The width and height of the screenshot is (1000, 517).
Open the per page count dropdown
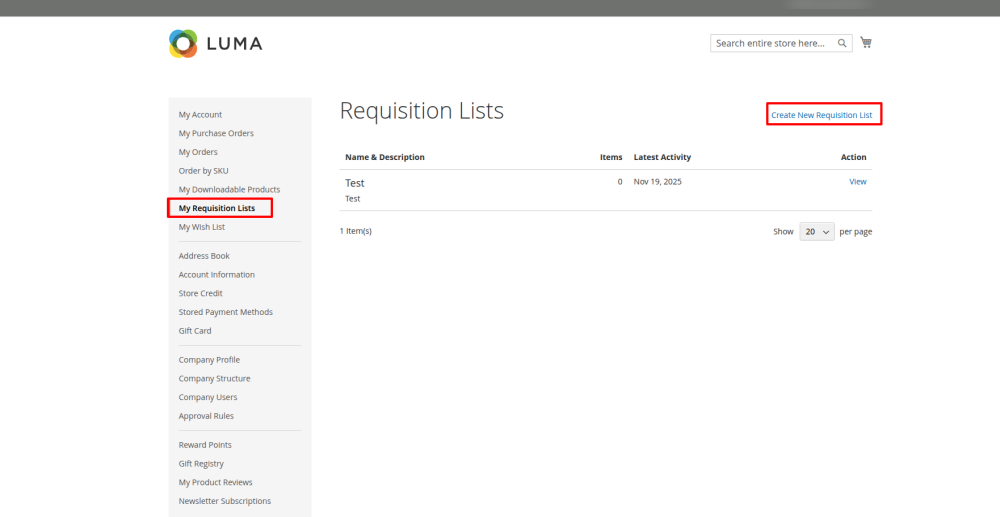point(816,231)
